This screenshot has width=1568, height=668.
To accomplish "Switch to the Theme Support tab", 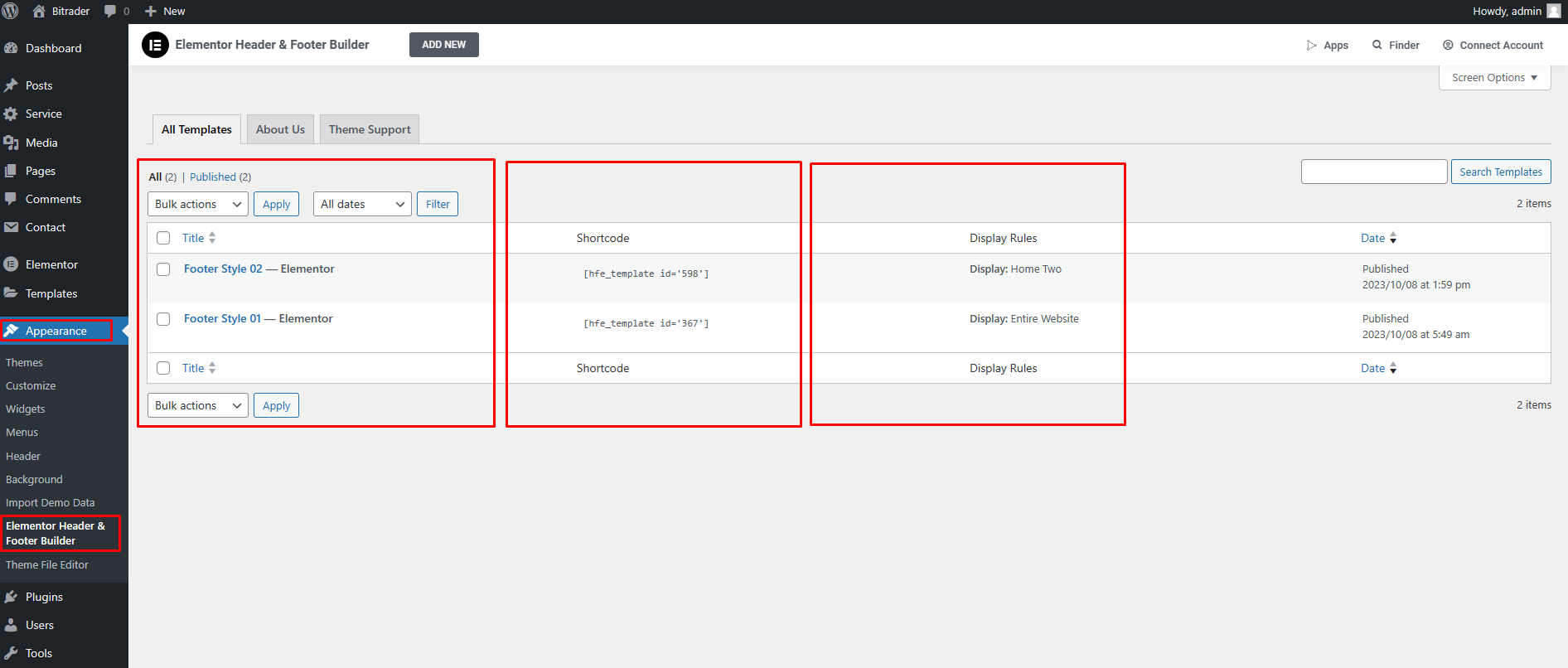I will point(370,129).
